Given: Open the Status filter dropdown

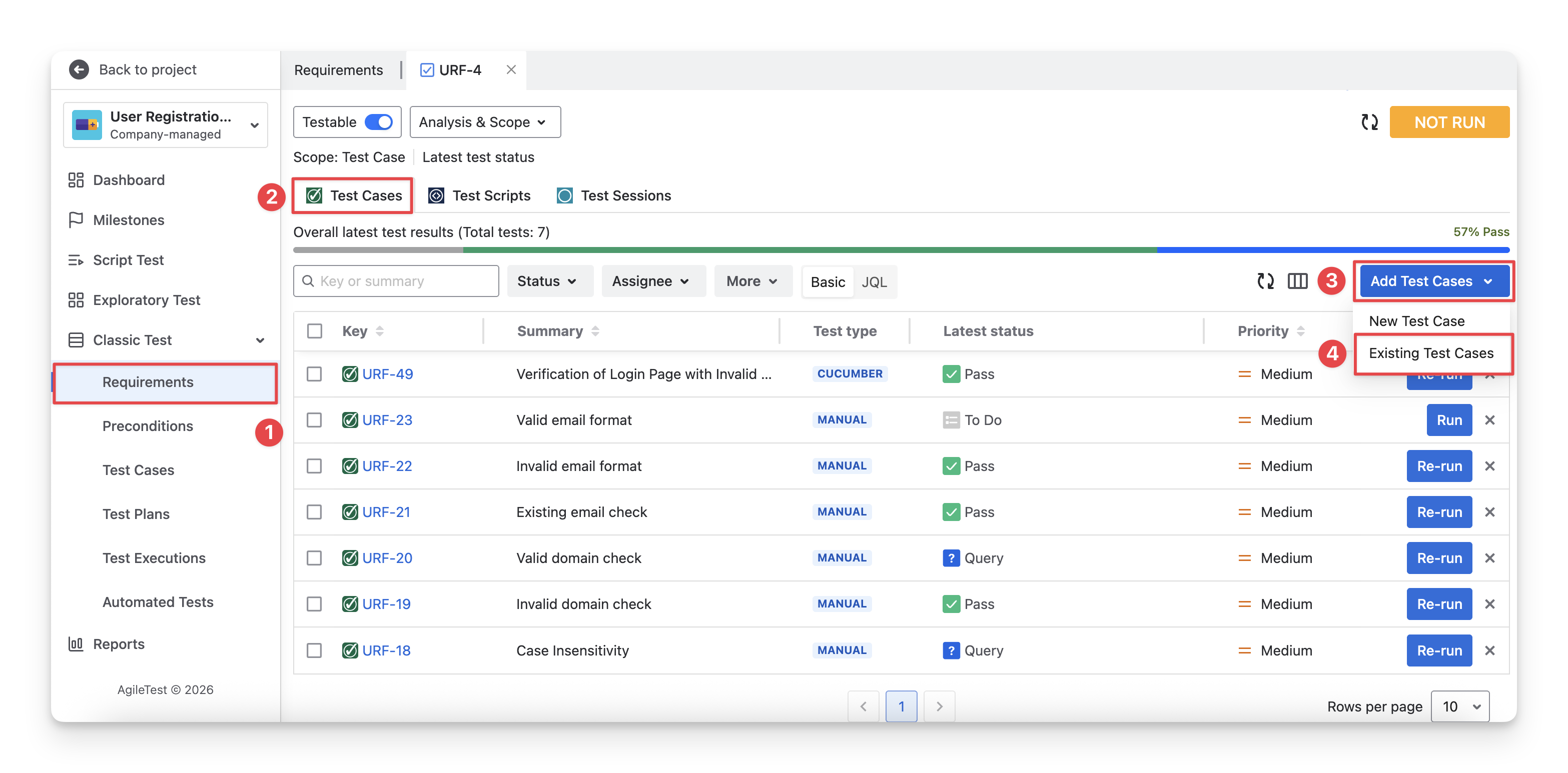Looking at the screenshot, I should click(x=549, y=281).
